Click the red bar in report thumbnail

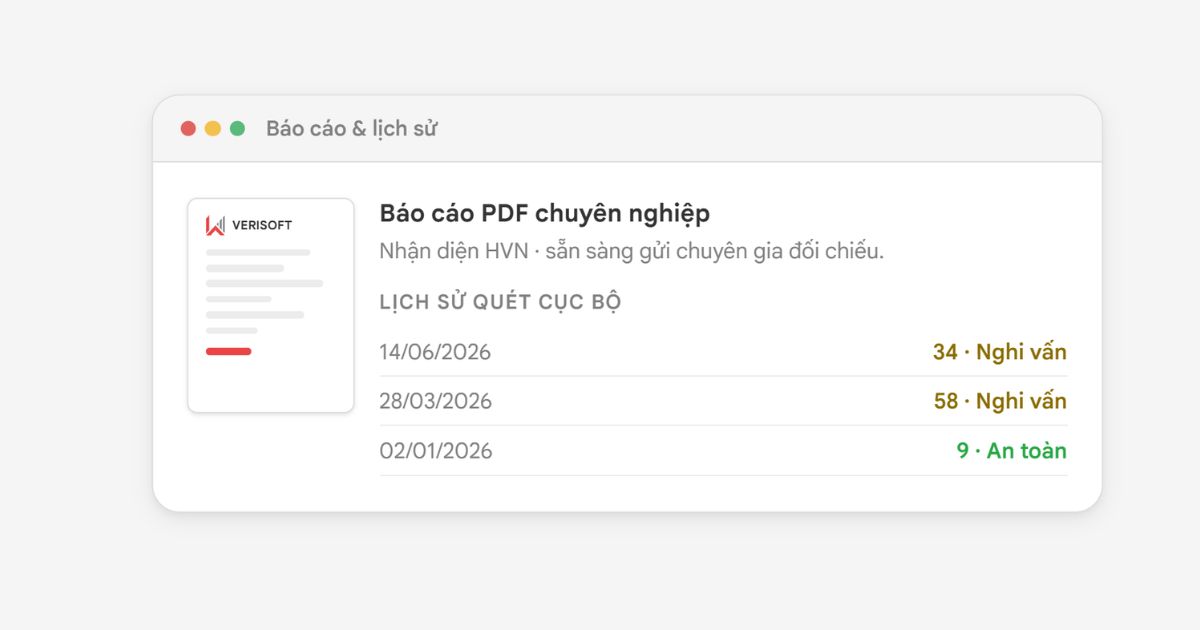point(229,351)
